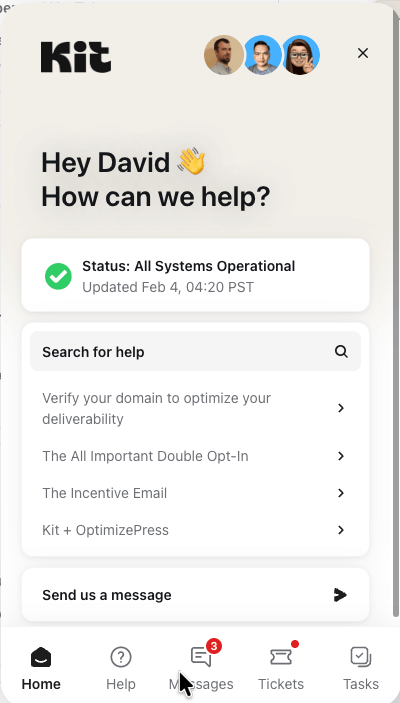Expand chevron next to Verify your domain
Image resolution: width=400 pixels, height=703 pixels.
341,408
